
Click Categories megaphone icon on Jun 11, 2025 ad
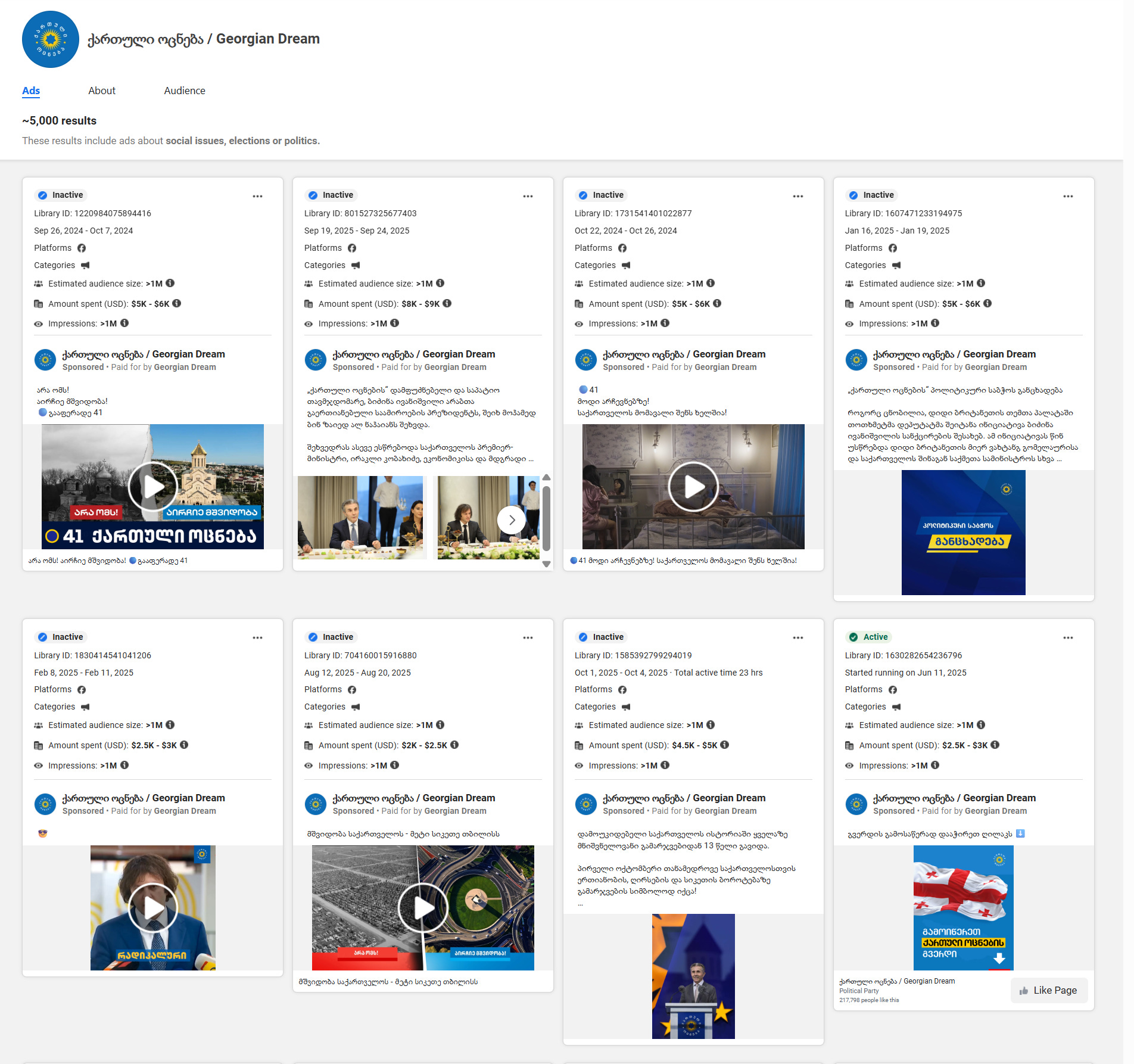(x=896, y=707)
